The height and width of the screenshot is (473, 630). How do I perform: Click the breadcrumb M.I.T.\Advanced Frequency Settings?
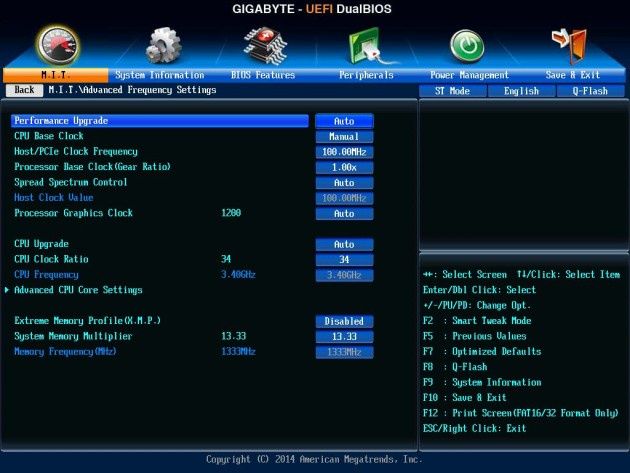pyautogui.click(x=132, y=90)
